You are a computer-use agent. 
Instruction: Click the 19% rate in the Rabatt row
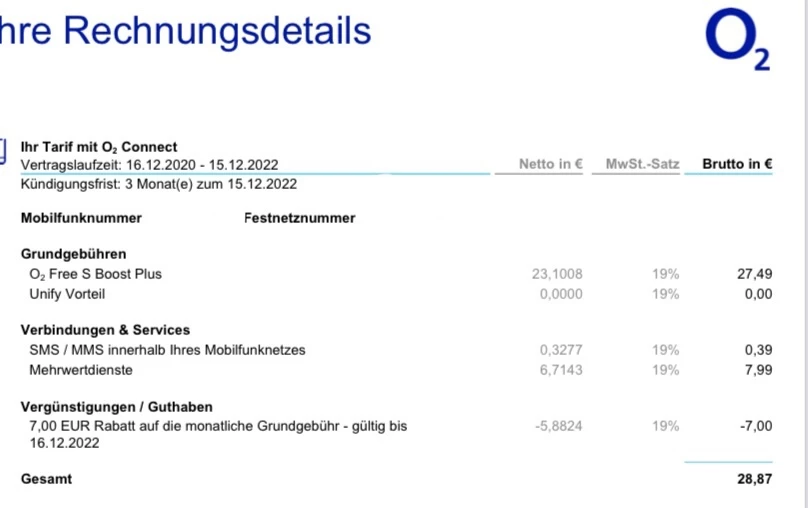(666, 426)
